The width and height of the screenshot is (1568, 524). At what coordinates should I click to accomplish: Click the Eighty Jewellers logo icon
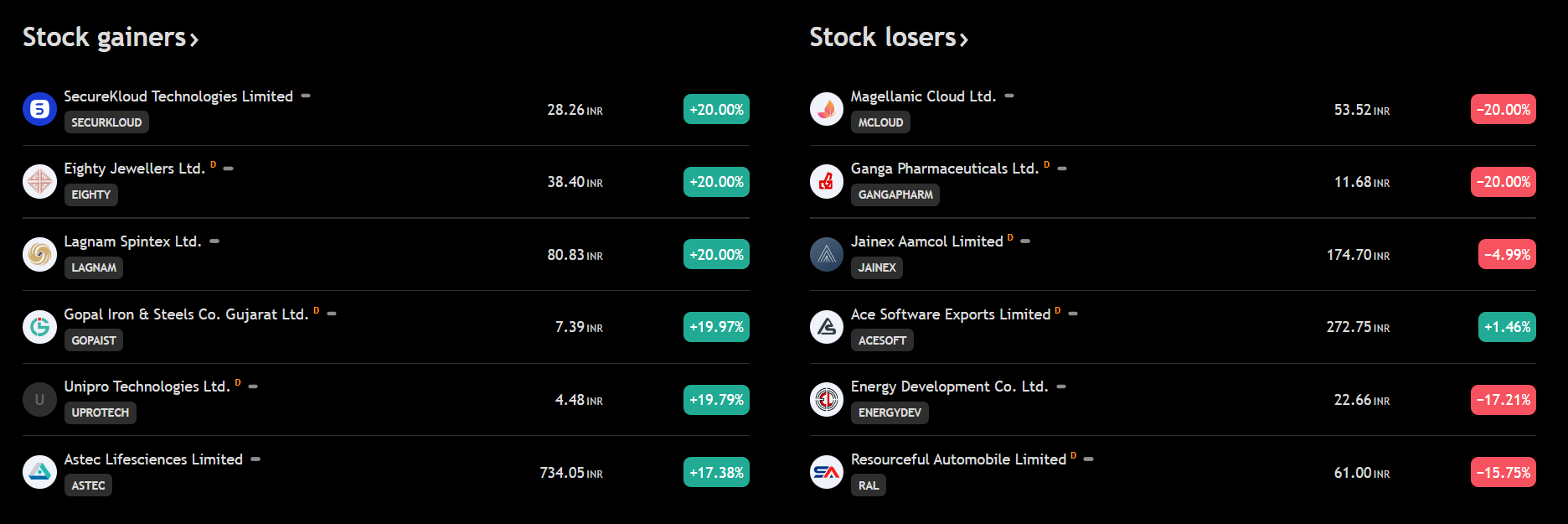point(39,182)
